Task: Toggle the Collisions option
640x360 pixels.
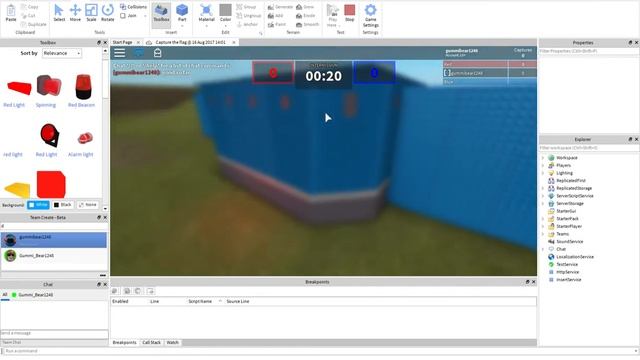Action: click(x=133, y=7)
